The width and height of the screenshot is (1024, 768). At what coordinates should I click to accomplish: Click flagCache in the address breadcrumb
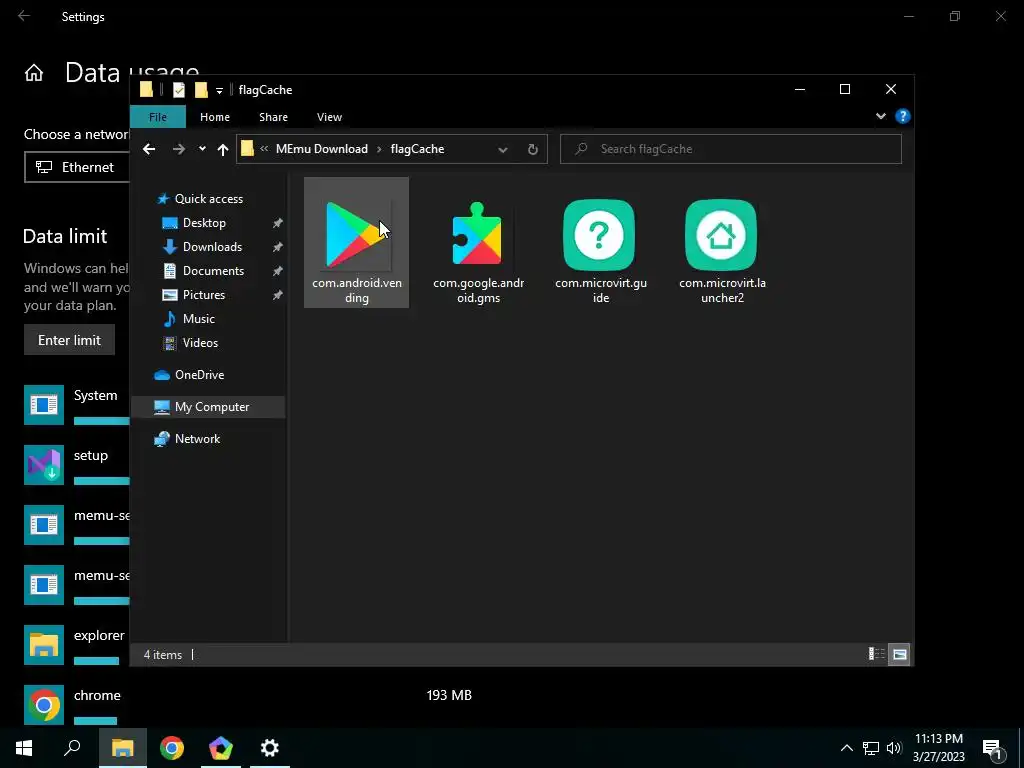coord(417,149)
